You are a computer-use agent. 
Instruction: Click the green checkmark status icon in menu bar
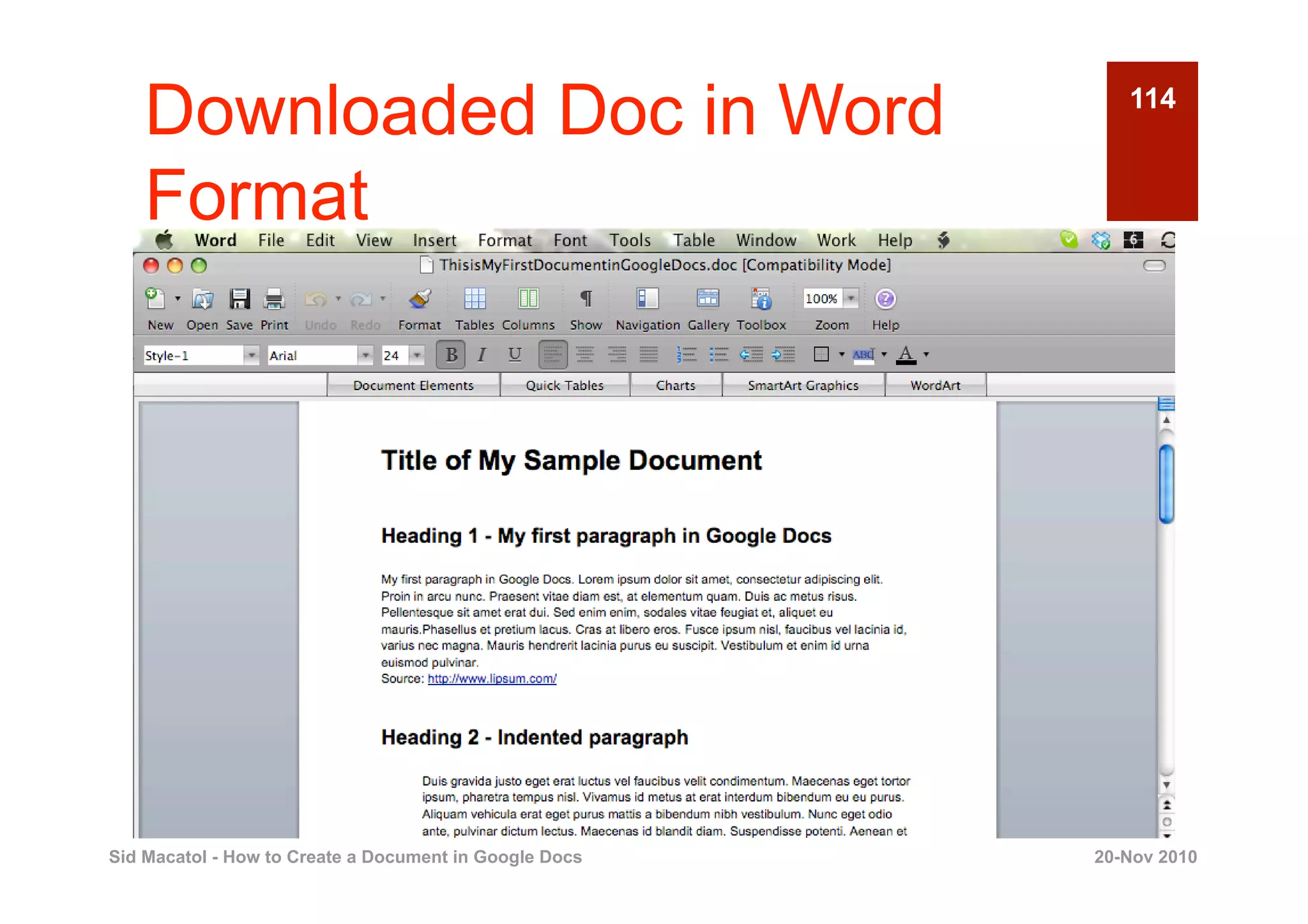(1068, 240)
